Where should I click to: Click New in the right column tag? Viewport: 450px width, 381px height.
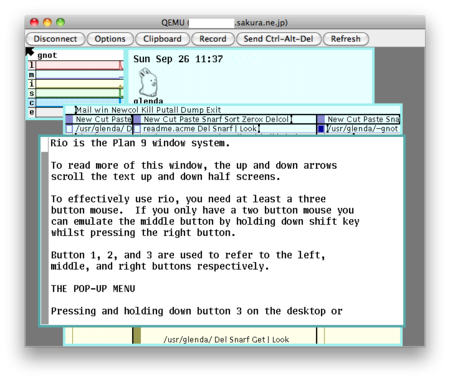[x=336, y=119]
